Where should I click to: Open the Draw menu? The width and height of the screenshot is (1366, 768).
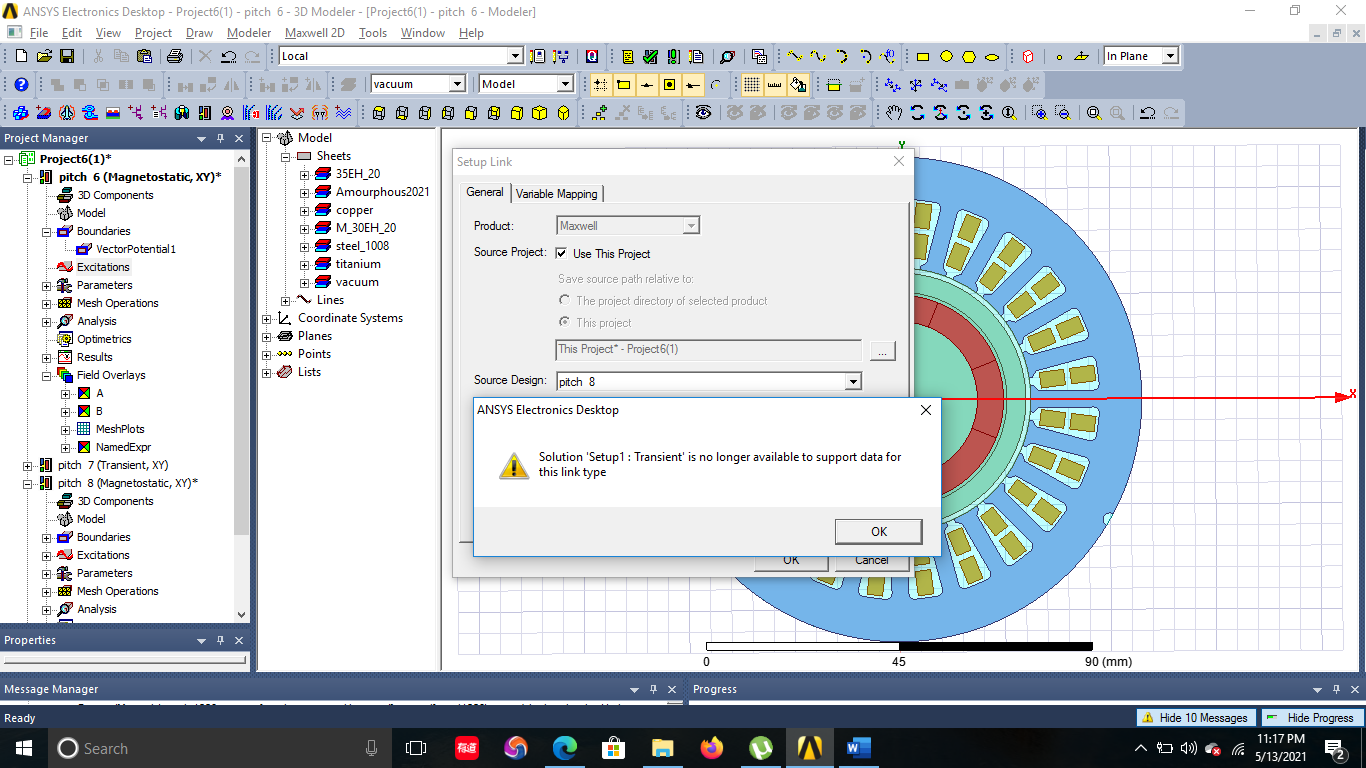coord(199,33)
